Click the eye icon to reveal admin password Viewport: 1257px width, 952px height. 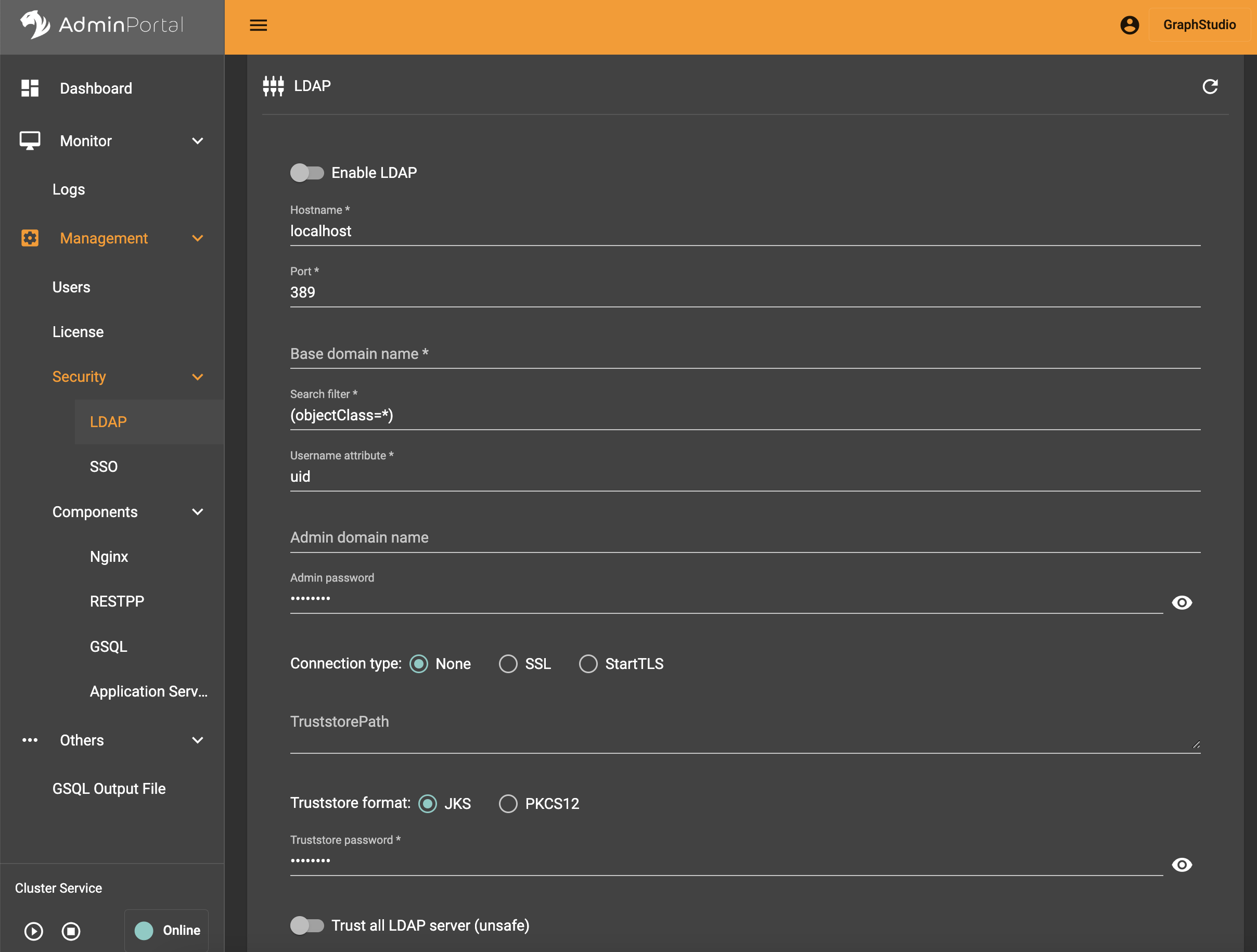pos(1183,601)
